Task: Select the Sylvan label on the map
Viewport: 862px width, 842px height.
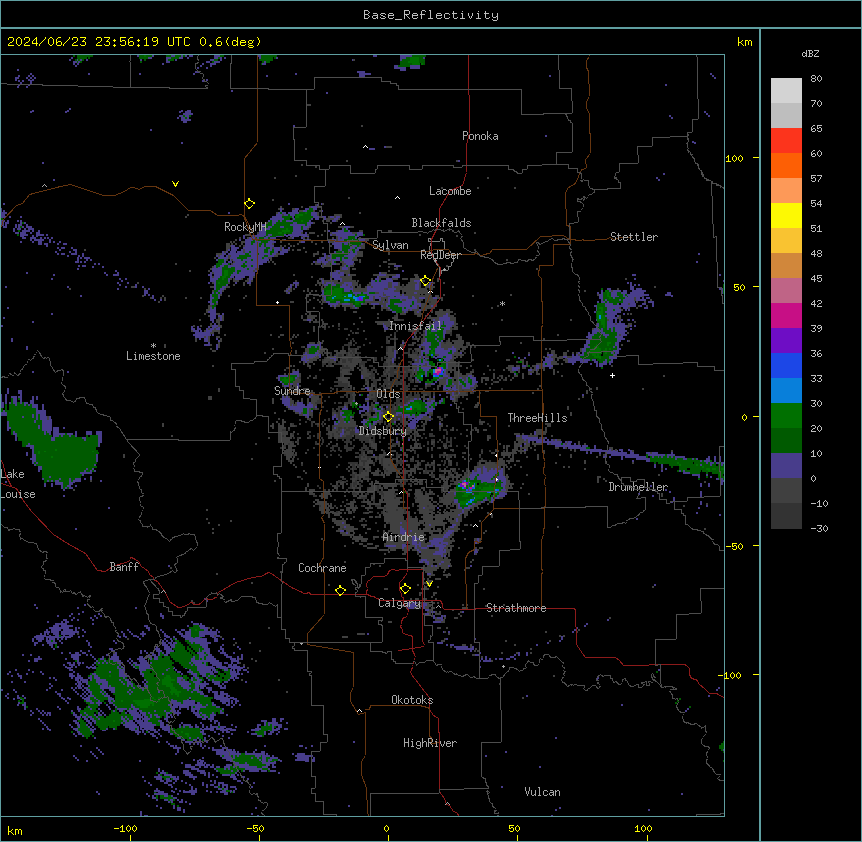Action: coord(390,245)
